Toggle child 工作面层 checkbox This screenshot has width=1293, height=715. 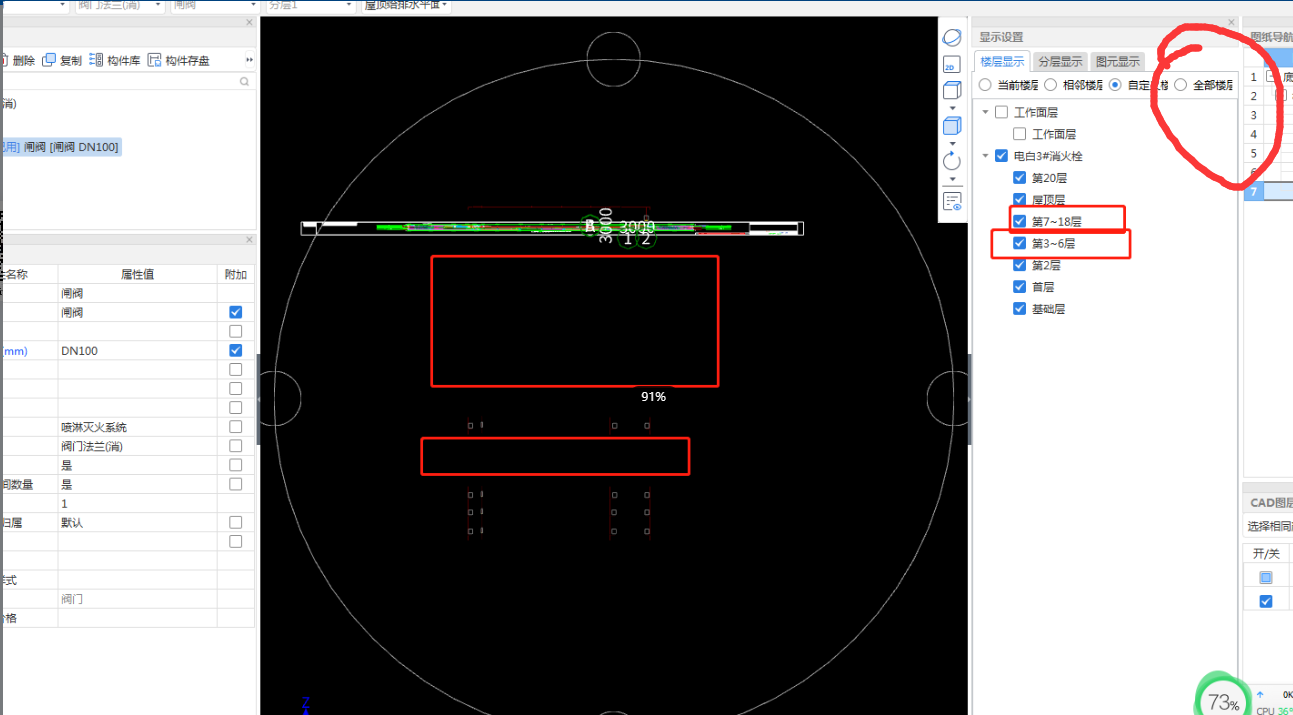click(x=1020, y=134)
